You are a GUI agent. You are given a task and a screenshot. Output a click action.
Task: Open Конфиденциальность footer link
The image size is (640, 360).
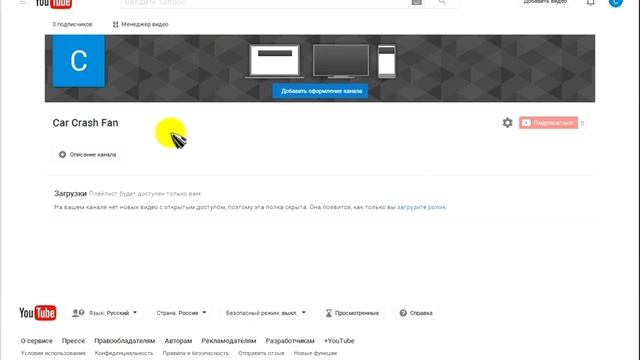pyautogui.click(x=124, y=353)
